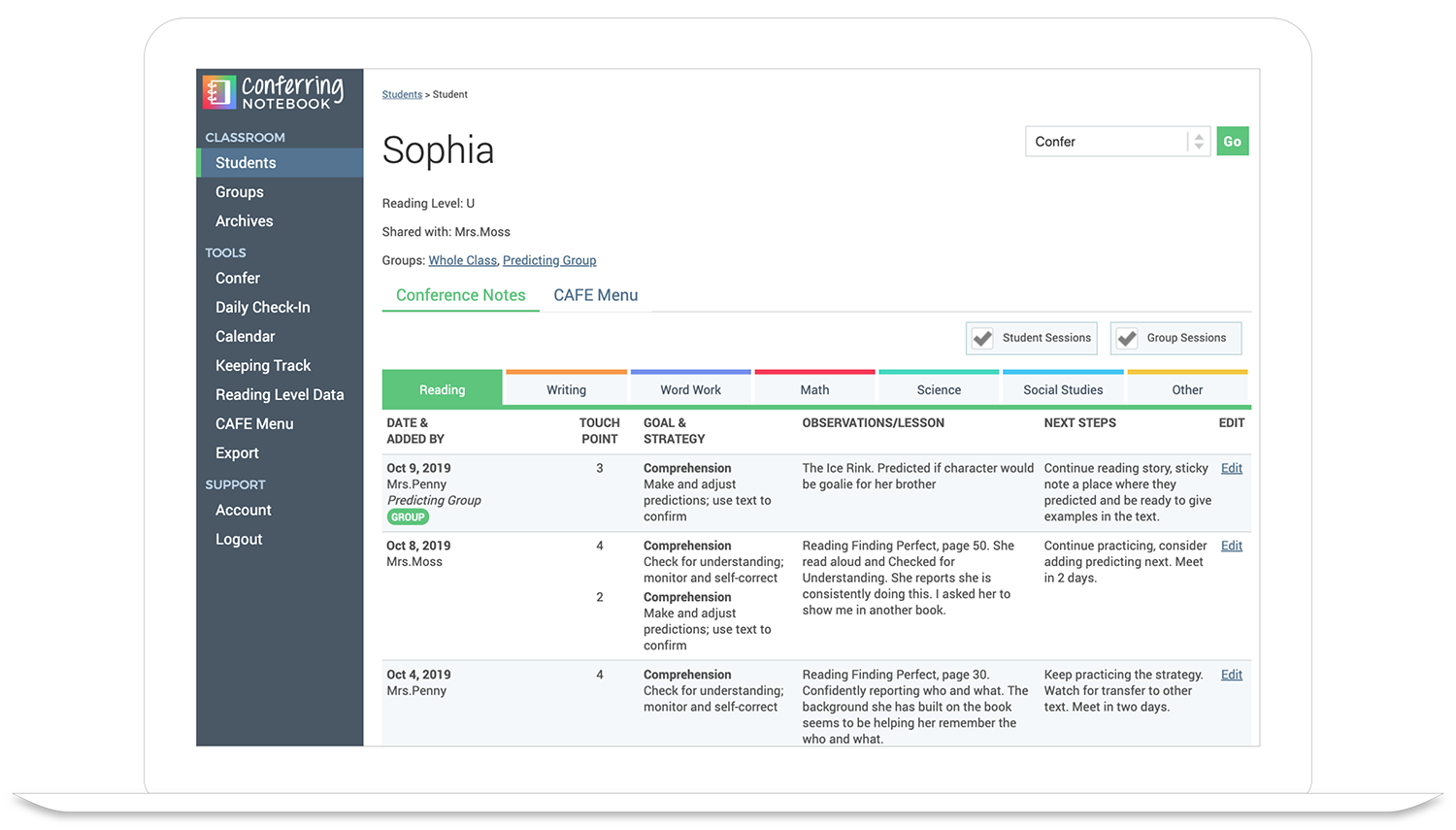The image size is (1456, 830).
Task: Click the green GROUP badge under Mrs.Penny
Action: (x=408, y=516)
